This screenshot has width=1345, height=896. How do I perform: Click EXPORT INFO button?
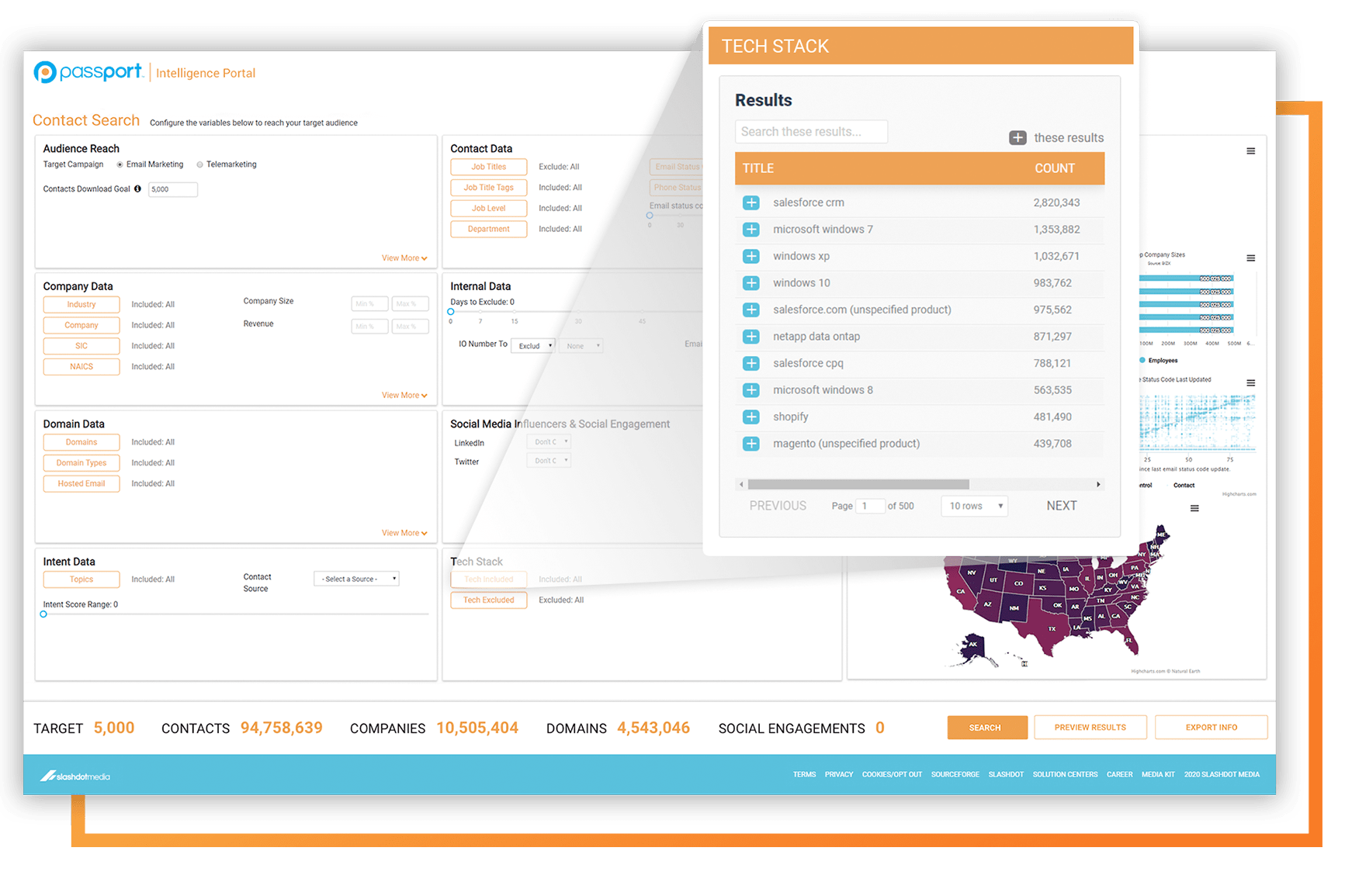coord(1212,728)
